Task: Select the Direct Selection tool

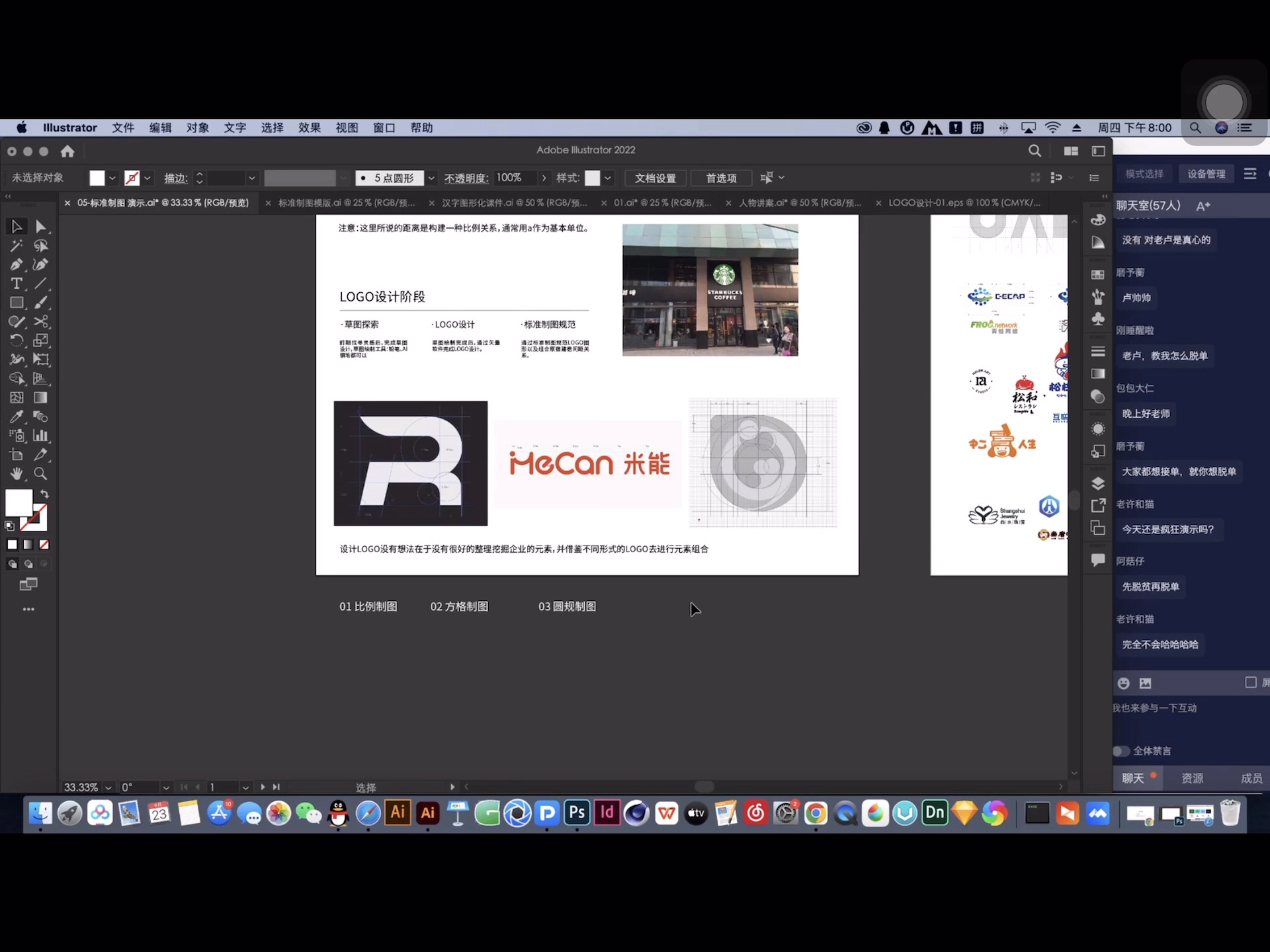Action: pyautogui.click(x=40, y=227)
